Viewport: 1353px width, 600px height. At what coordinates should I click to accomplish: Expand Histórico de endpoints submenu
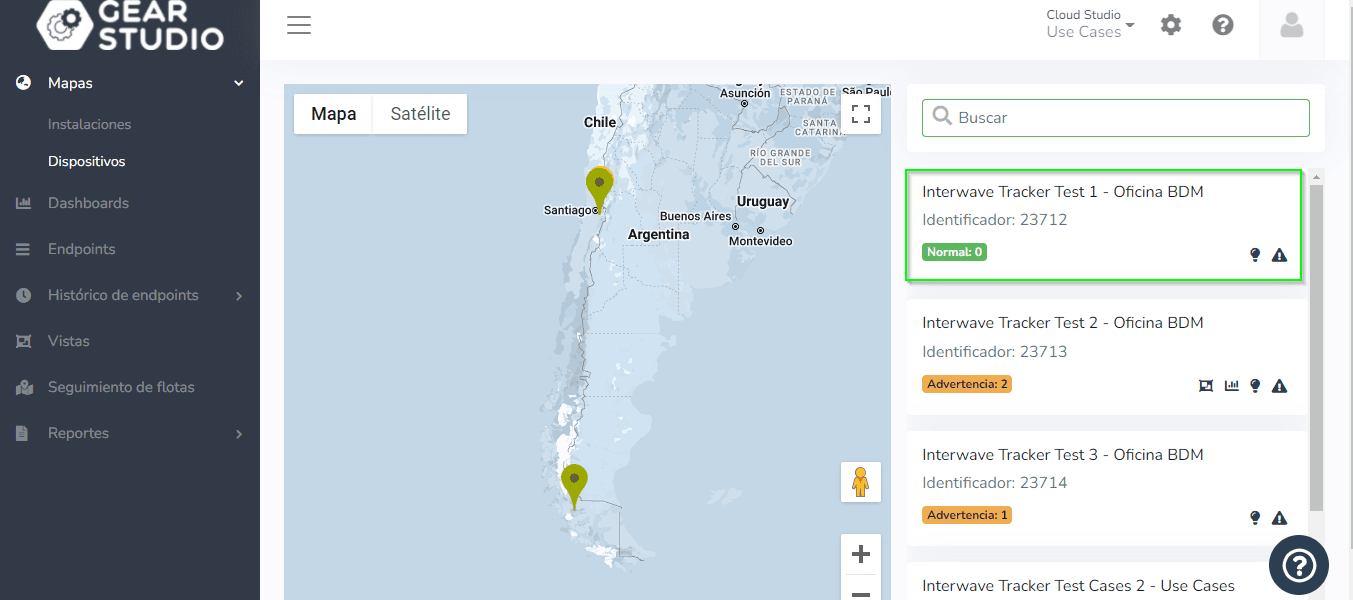click(238, 295)
